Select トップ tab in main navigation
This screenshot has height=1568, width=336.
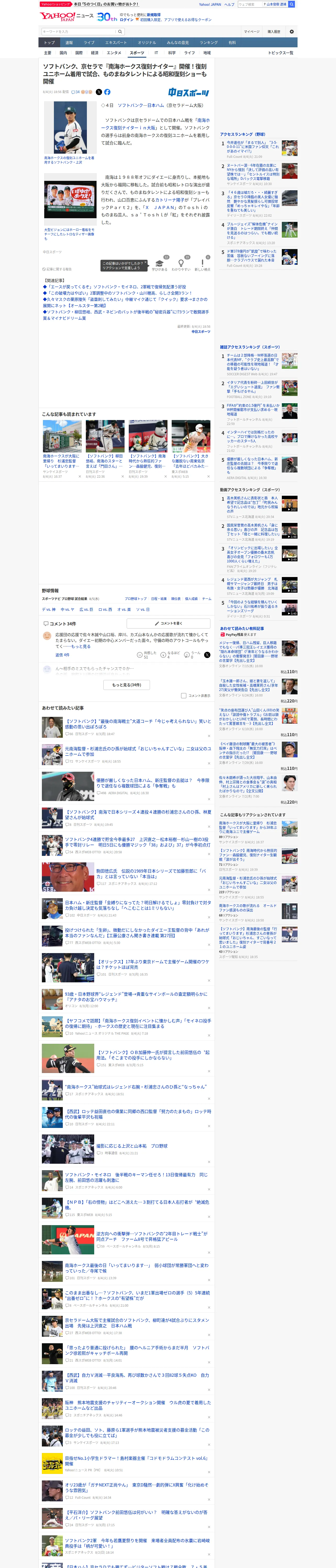(49, 43)
